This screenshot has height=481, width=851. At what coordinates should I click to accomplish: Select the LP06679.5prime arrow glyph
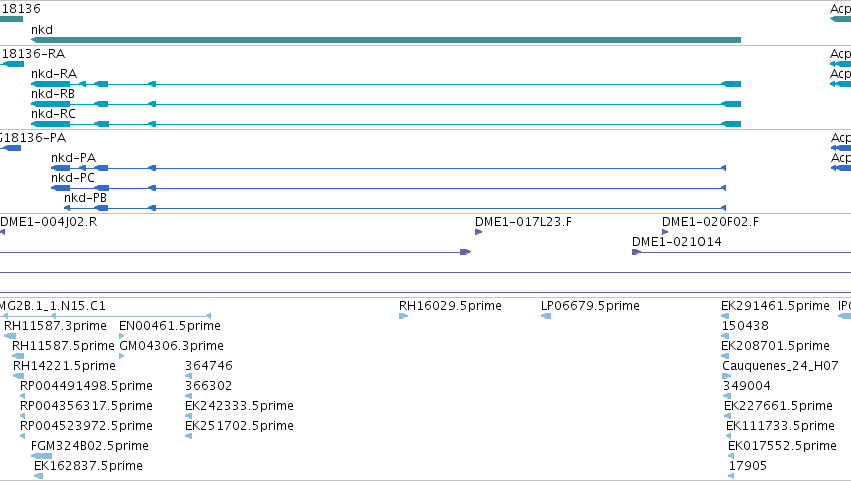tap(546, 316)
